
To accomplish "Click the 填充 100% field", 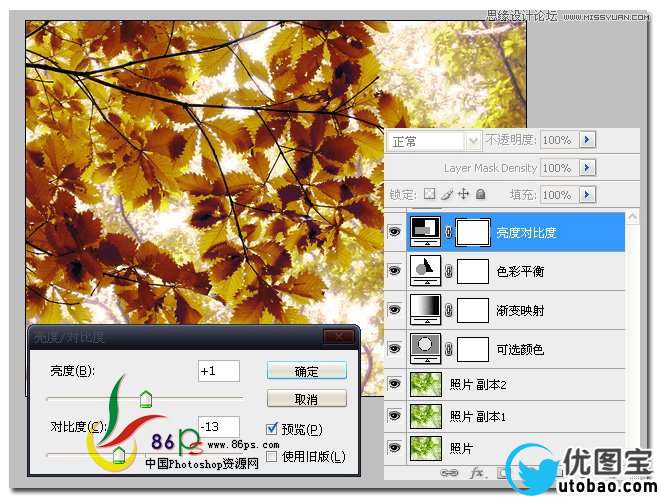I will [x=559, y=194].
